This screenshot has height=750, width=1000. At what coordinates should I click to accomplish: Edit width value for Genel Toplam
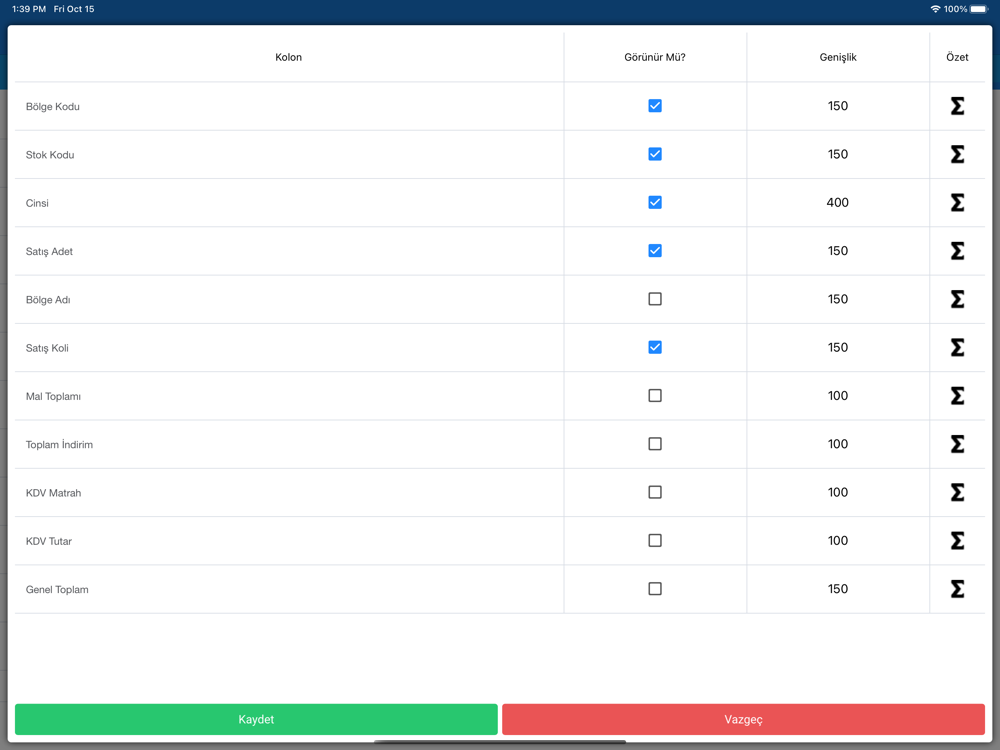(x=838, y=589)
